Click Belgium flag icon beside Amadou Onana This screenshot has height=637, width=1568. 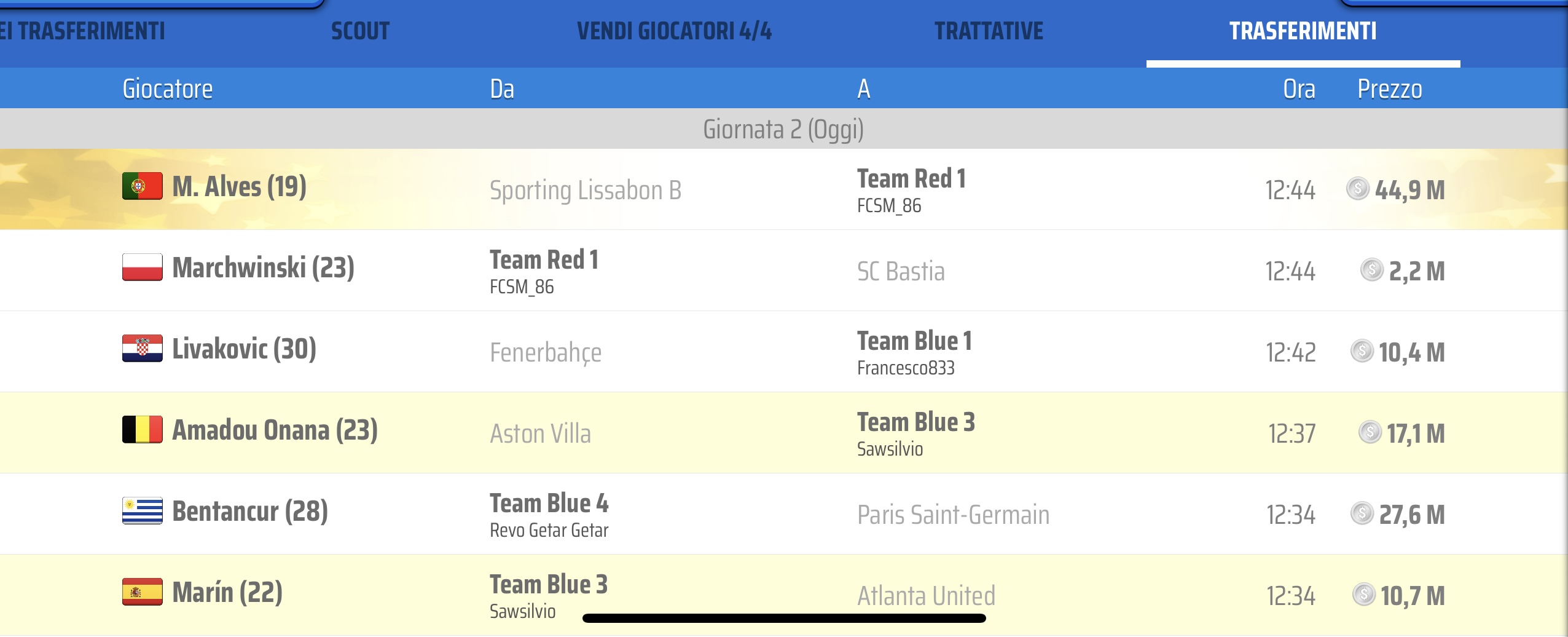[x=142, y=430]
